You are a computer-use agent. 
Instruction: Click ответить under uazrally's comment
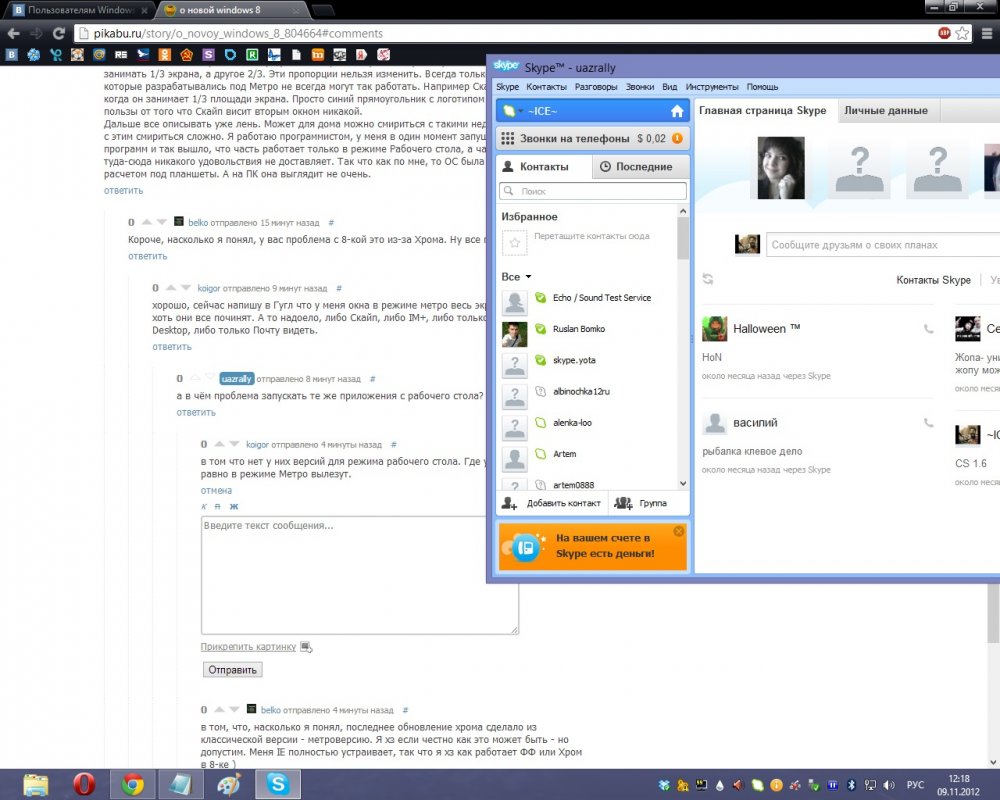point(196,413)
